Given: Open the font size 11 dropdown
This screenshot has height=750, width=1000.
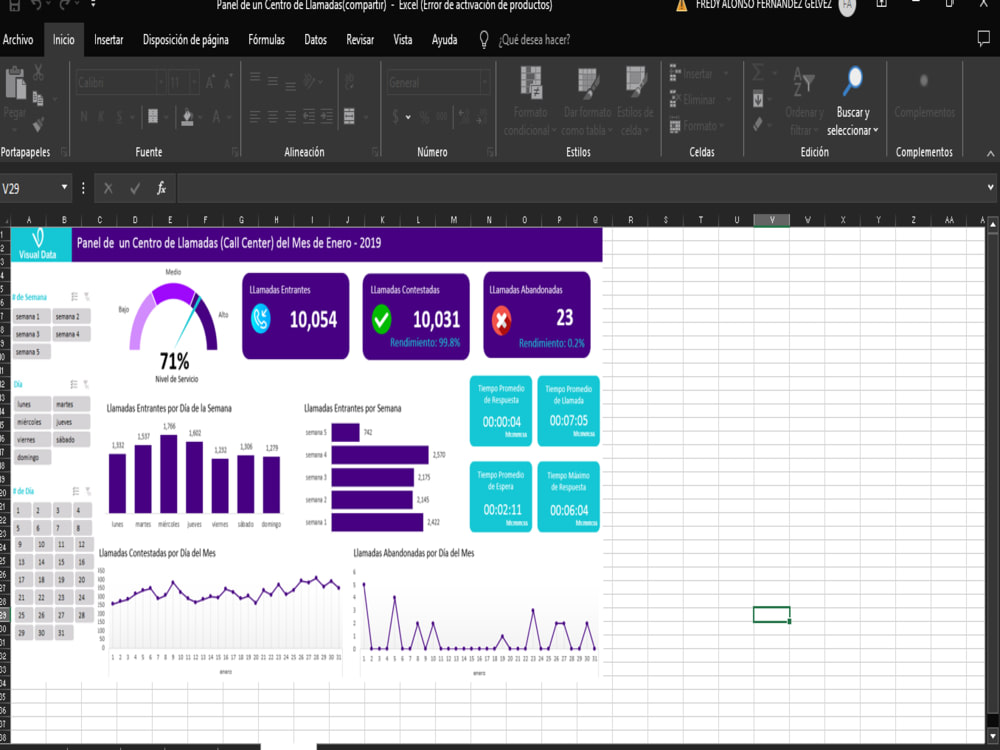Looking at the screenshot, I should point(195,83).
